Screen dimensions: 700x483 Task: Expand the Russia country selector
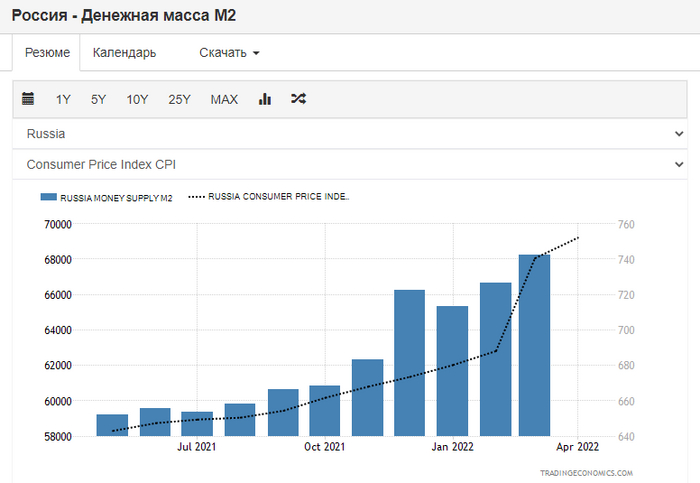350,133
